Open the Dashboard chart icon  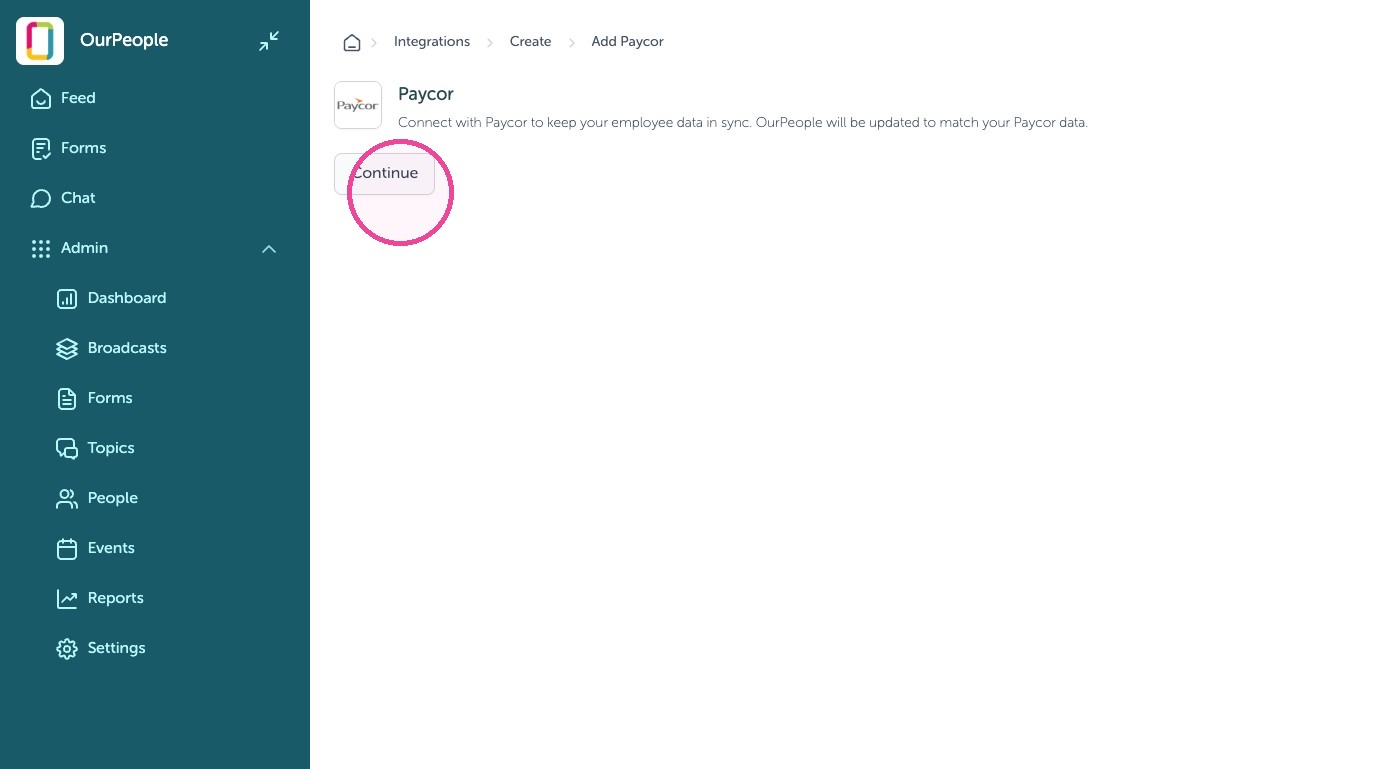[67, 298]
